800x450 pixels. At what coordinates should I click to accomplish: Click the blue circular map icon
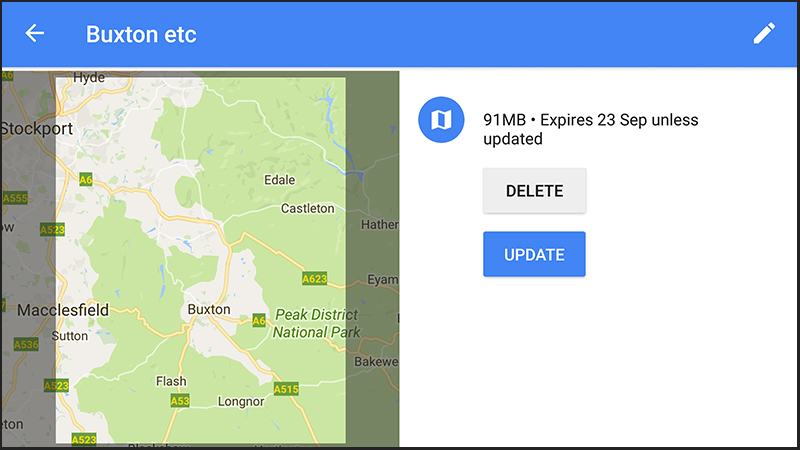tap(442, 120)
